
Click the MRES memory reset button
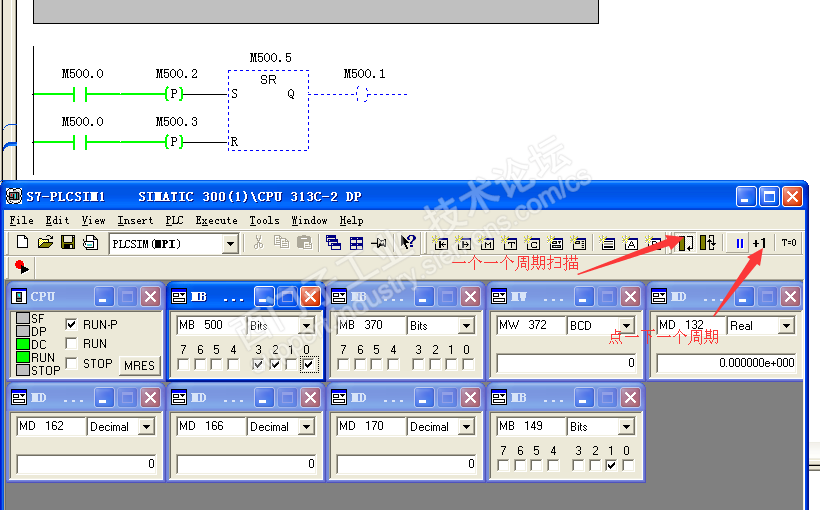[x=139, y=365]
